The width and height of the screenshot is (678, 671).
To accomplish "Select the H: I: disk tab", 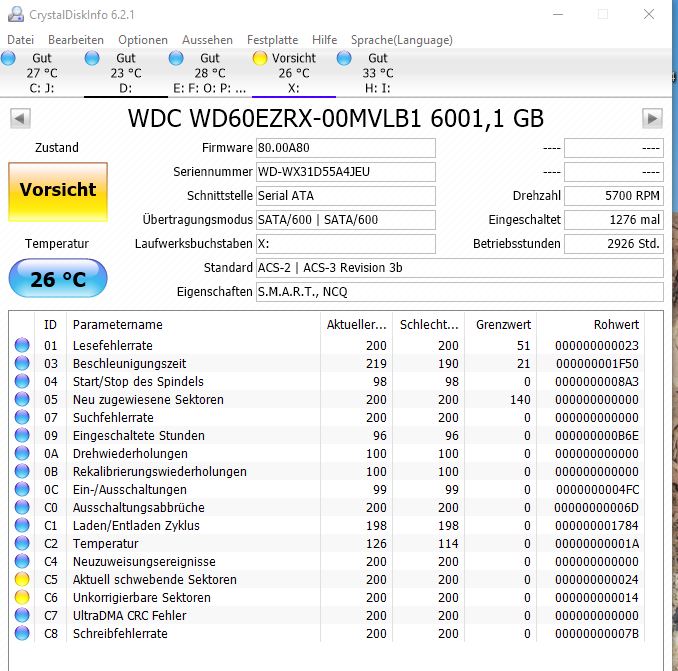I will click(x=377, y=73).
